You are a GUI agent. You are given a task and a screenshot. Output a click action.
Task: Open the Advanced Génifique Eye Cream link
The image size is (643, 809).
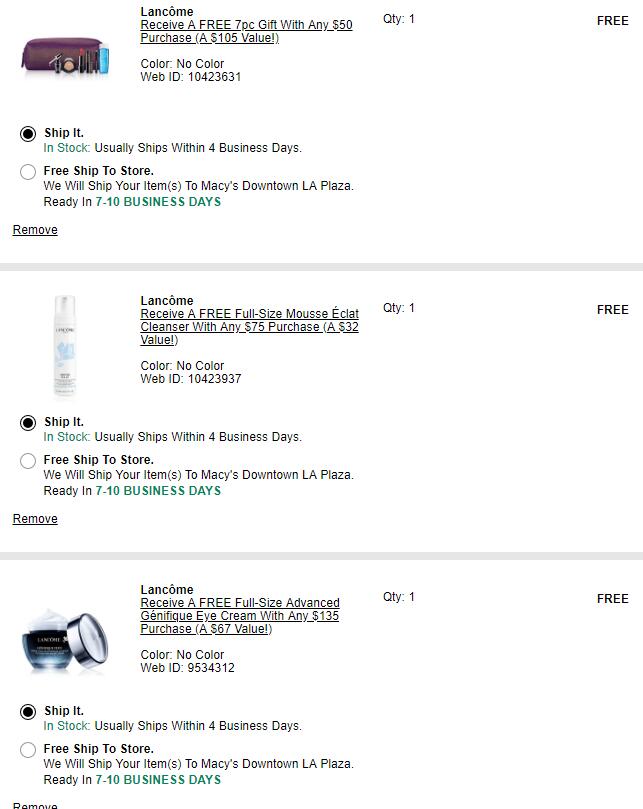pos(240,616)
